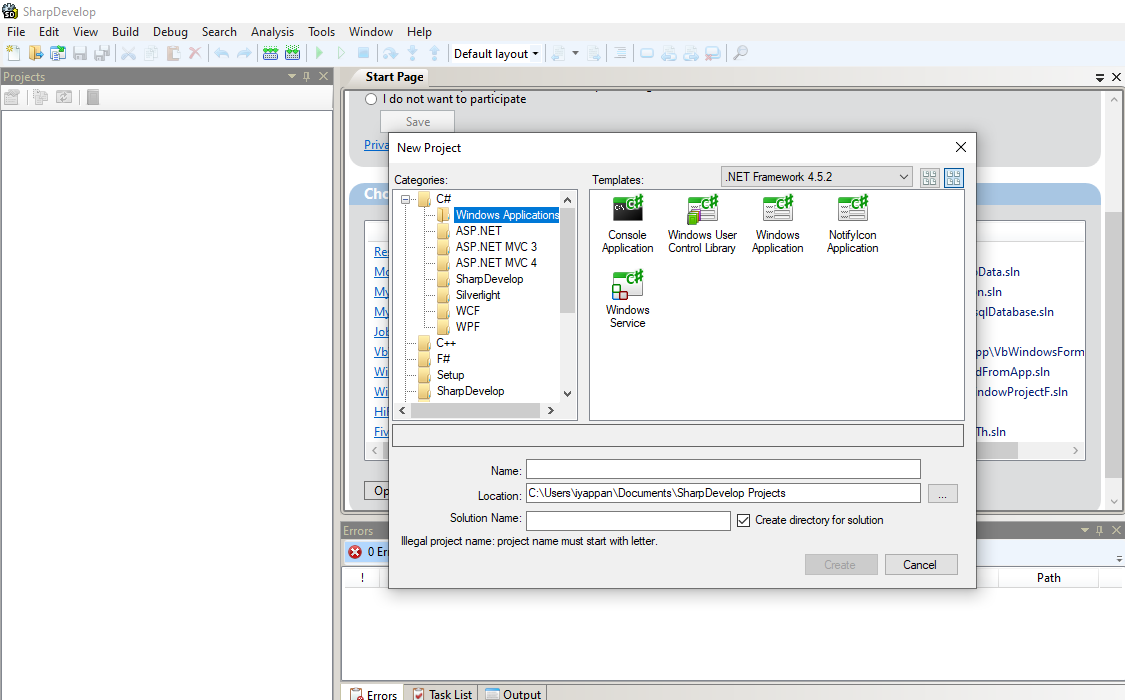
Task: Open the Debug menu
Action: [x=170, y=32]
